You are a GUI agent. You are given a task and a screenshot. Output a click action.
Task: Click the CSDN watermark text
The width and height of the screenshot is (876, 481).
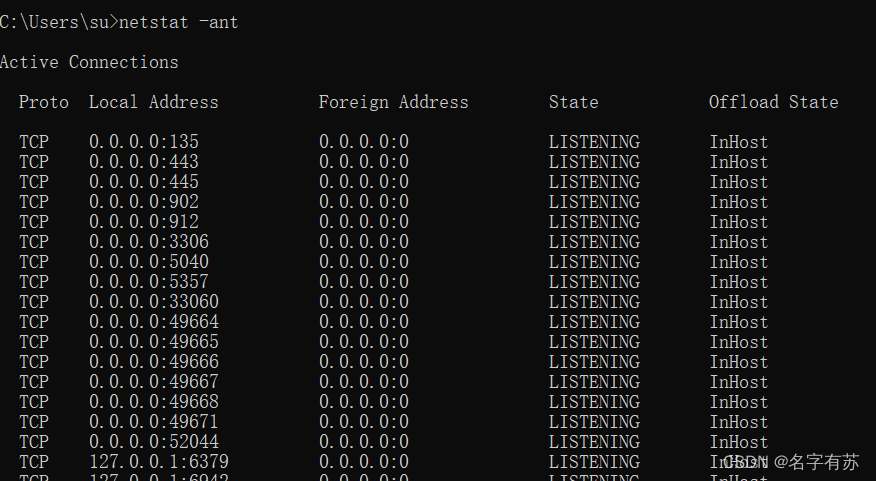point(791,462)
